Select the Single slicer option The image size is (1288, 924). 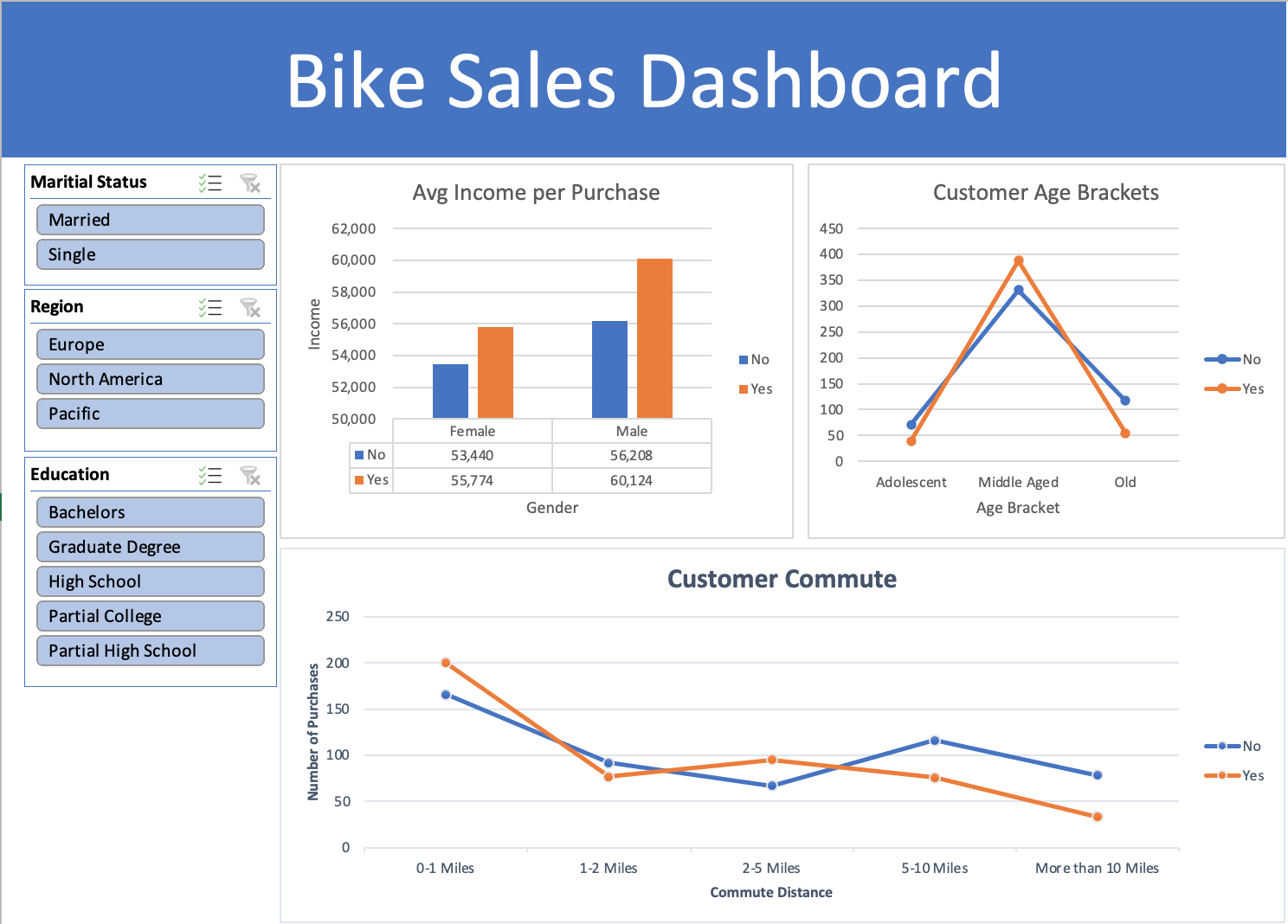pos(150,254)
